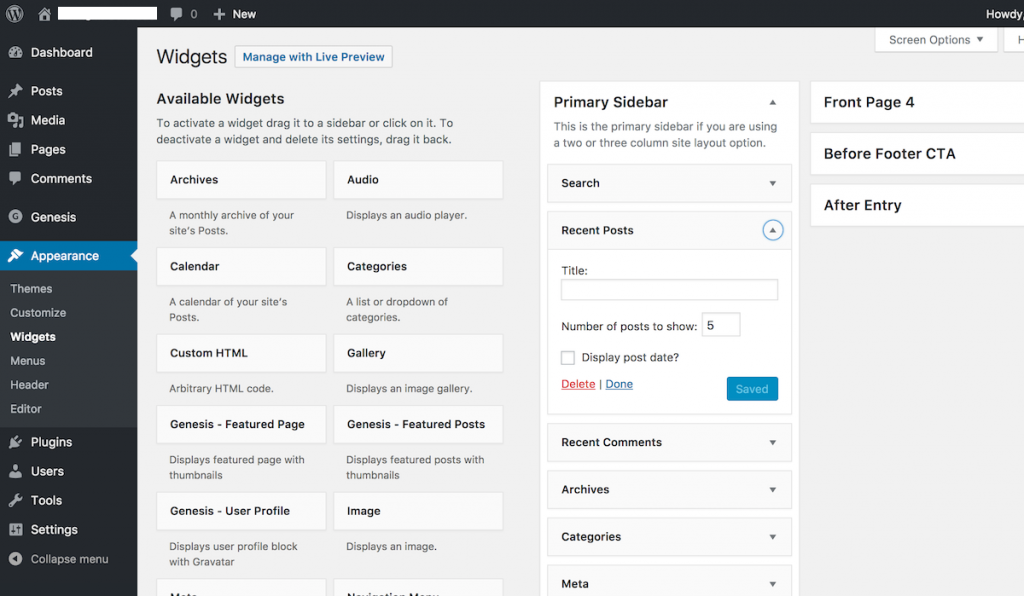Expand the After Entry widget area

(x=917, y=206)
